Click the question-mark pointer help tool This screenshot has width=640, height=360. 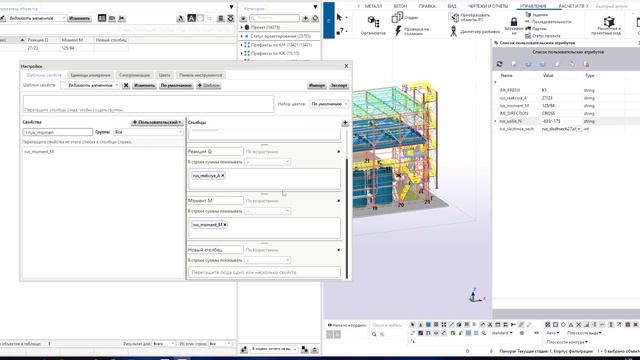(x=340, y=31)
